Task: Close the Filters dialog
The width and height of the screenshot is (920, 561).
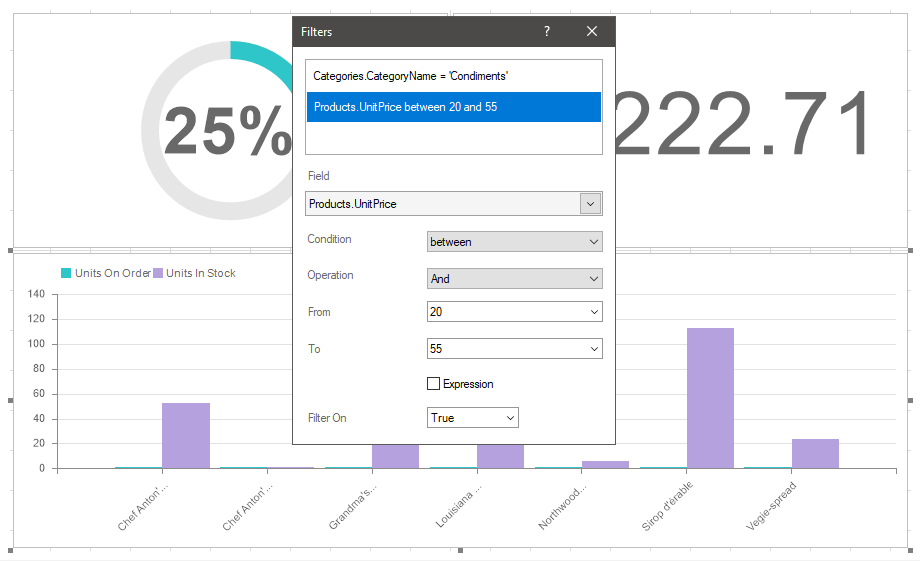Action: click(592, 32)
